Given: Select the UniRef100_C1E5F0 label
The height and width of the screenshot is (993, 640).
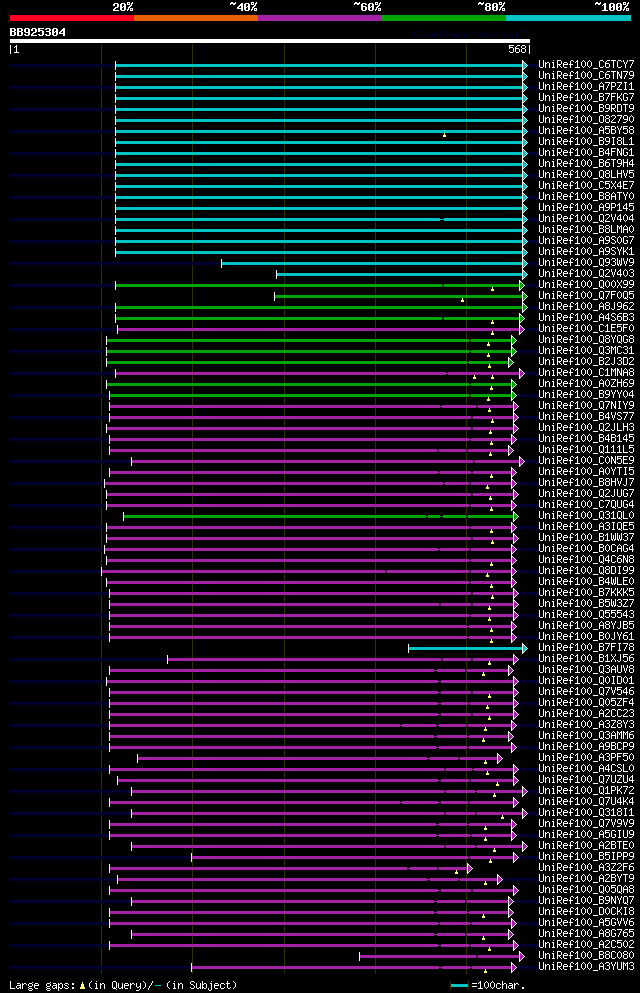Looking at the screenshot, I should [x=586, y=329].
